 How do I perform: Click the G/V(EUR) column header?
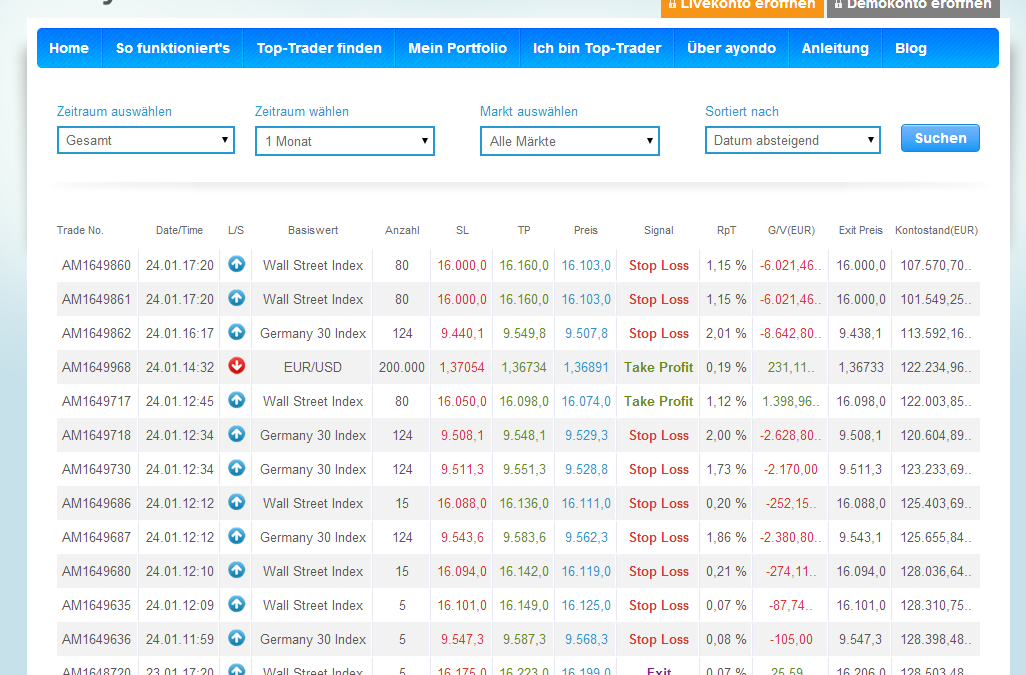(789, 230)
